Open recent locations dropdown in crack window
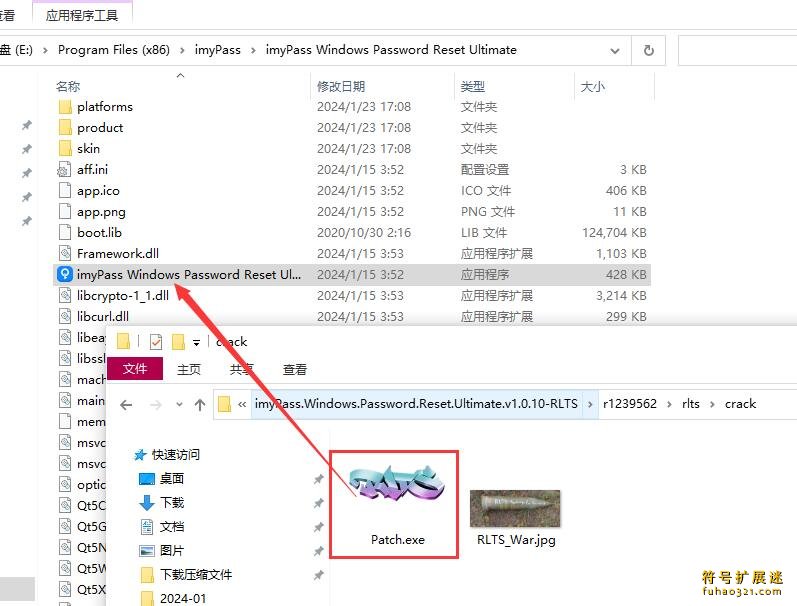This screenshot has width=797, height=606. click(x=179, y=405)
